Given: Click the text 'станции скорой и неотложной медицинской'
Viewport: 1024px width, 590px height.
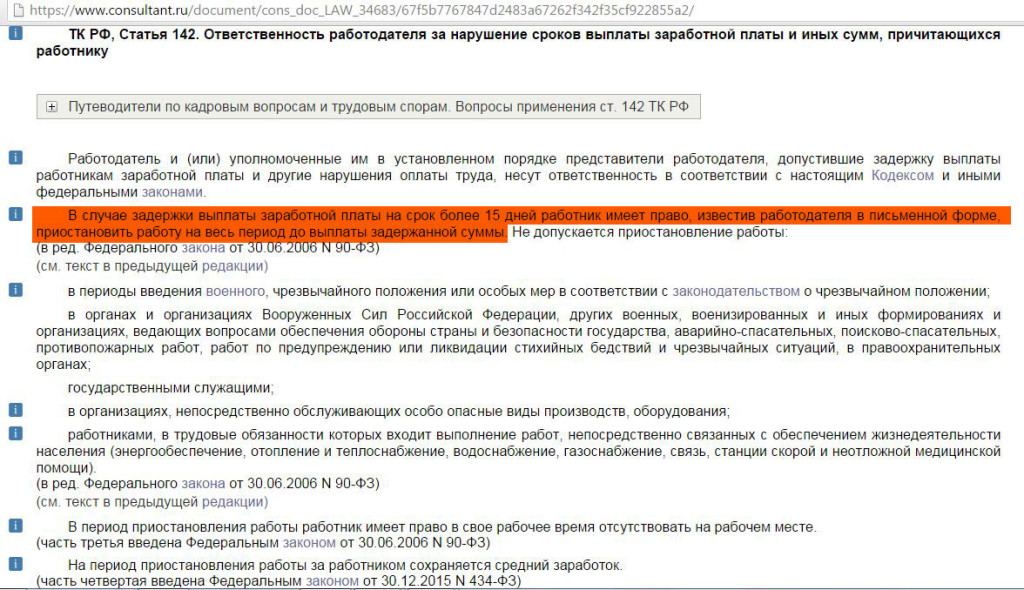Looking at the screenshot, I should tap(857, 451).
